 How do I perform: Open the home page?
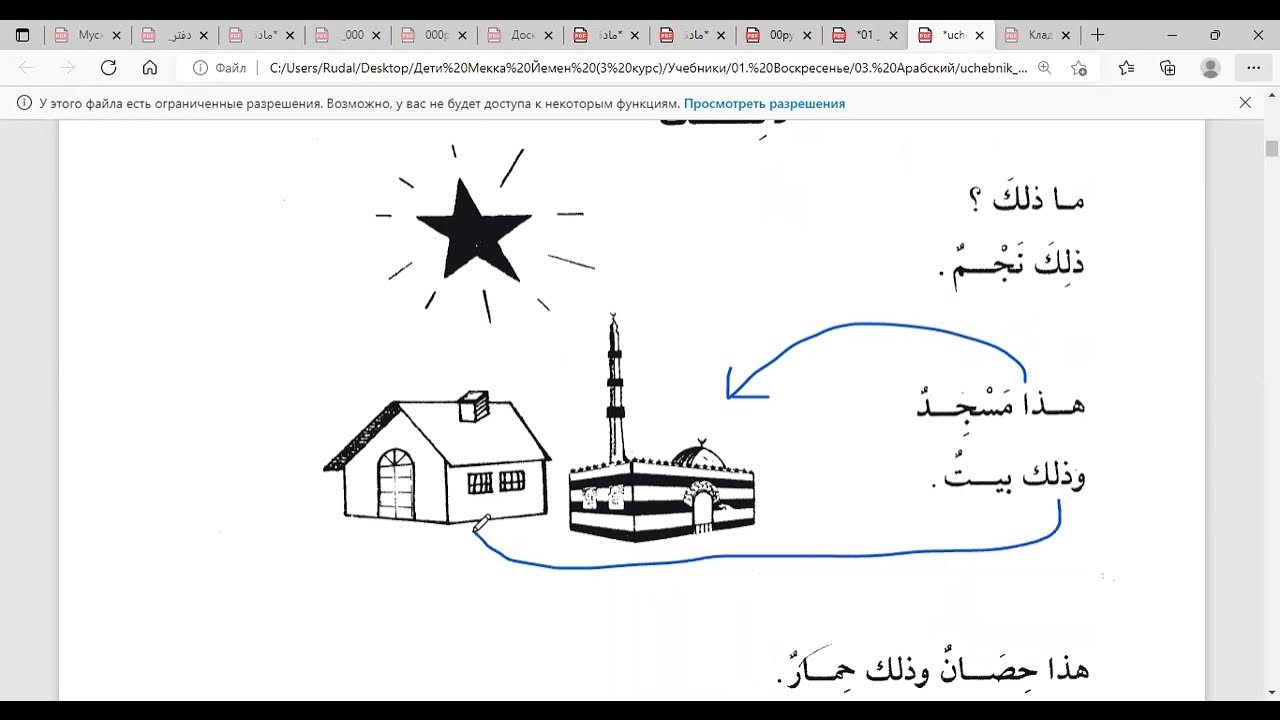tap(150, 68)
